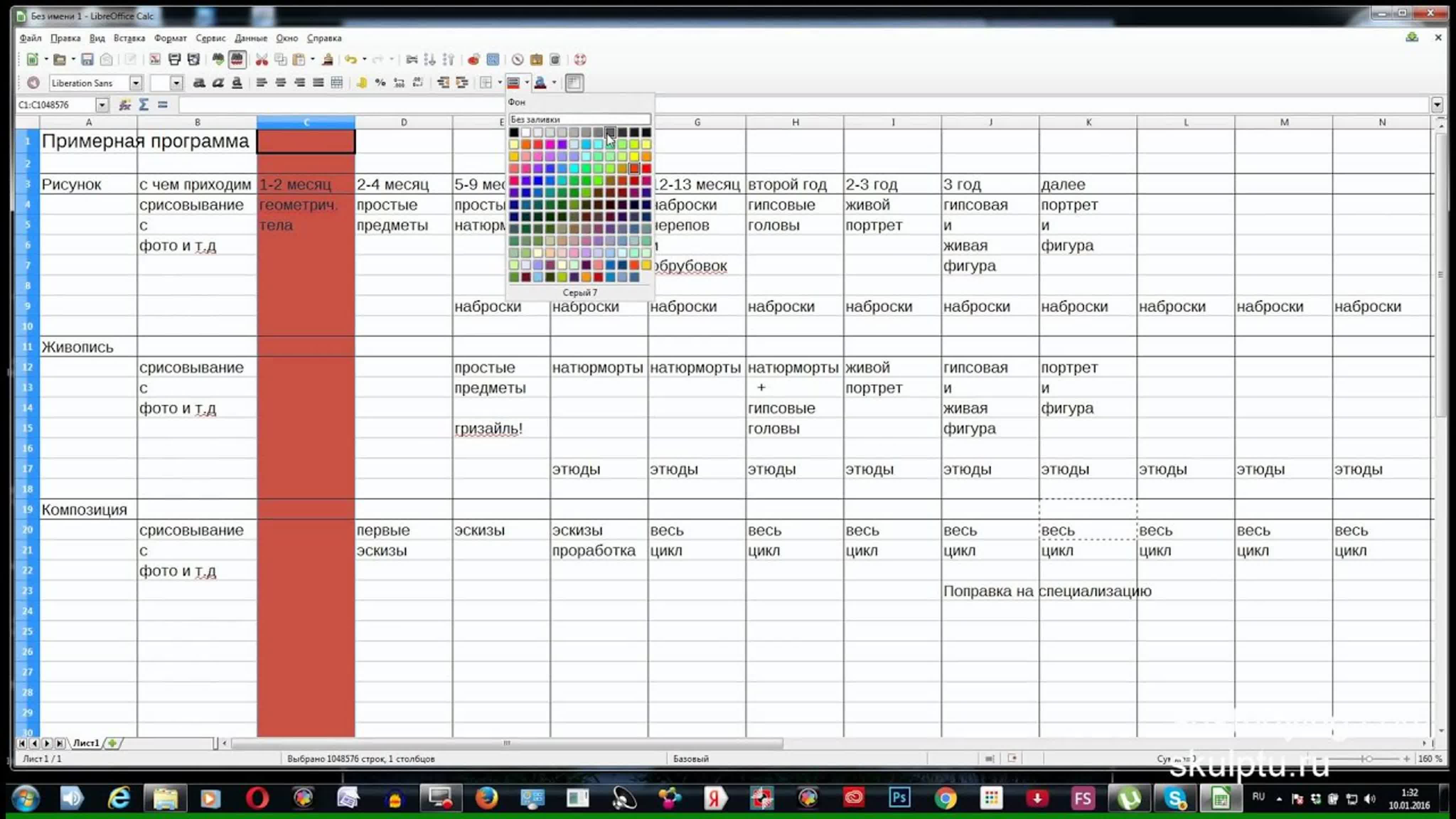Image resolution: width=1456 pixels, height=819 pixels.
Task: Click the Undo arrow icon
Action: pos(350,59)
